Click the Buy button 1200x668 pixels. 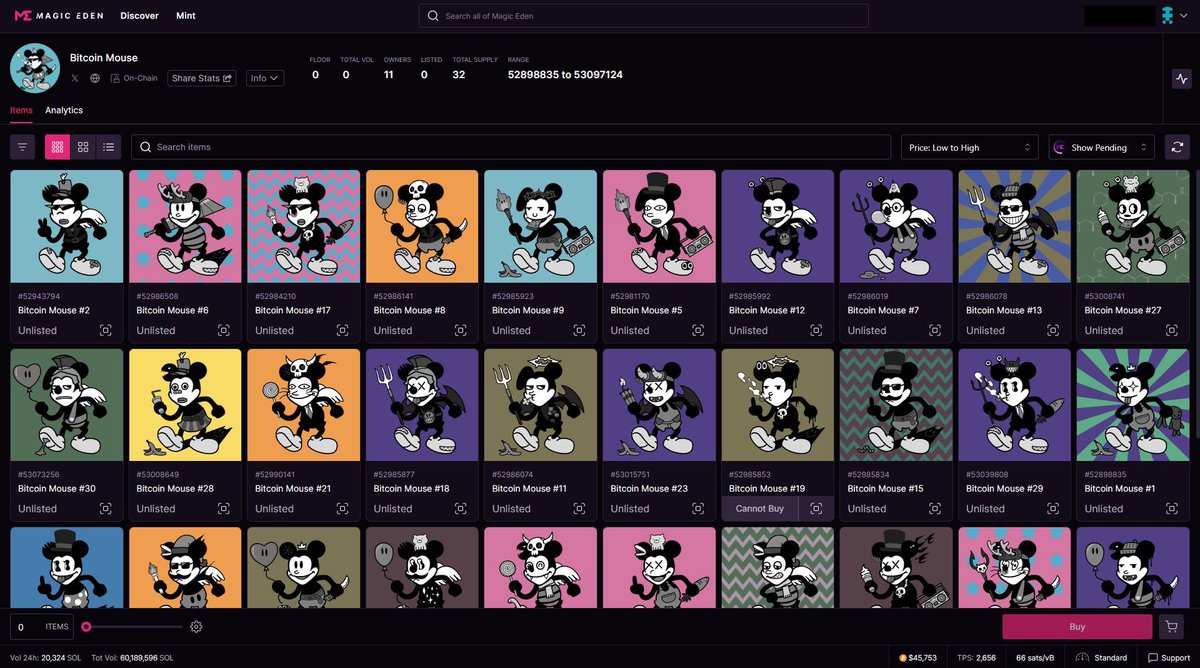click(1077, 627)
